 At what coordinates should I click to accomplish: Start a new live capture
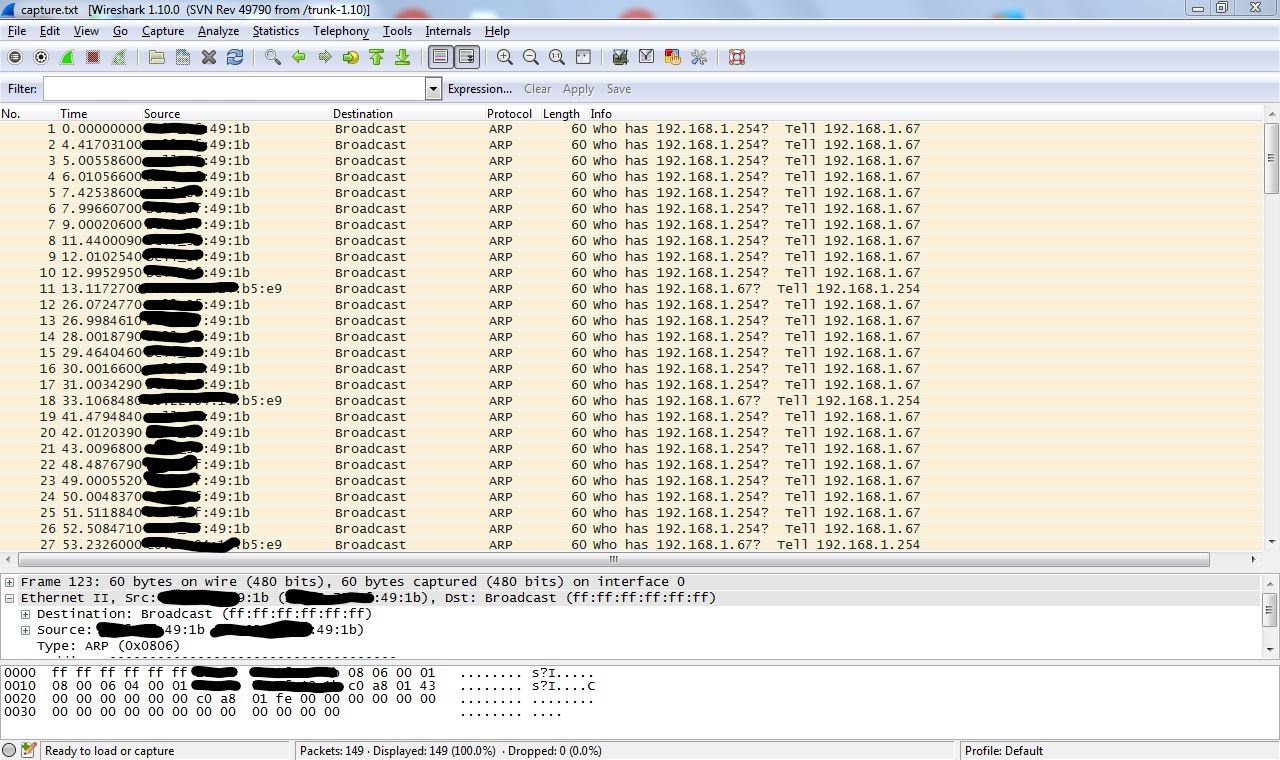tap(67, 57)
